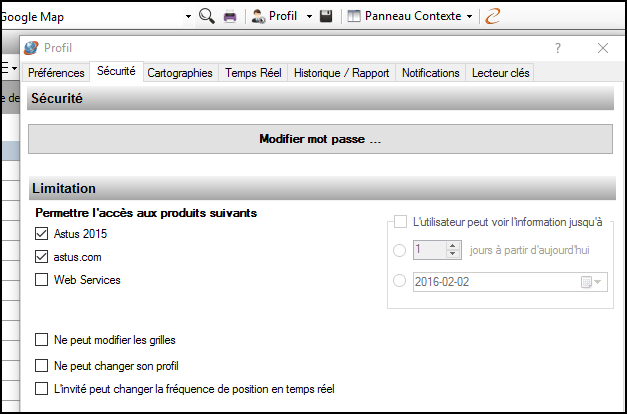This screenshot has height=414, width=627.
Task: Click the orange swirl icon in toolbar
Action: [492, 16]
